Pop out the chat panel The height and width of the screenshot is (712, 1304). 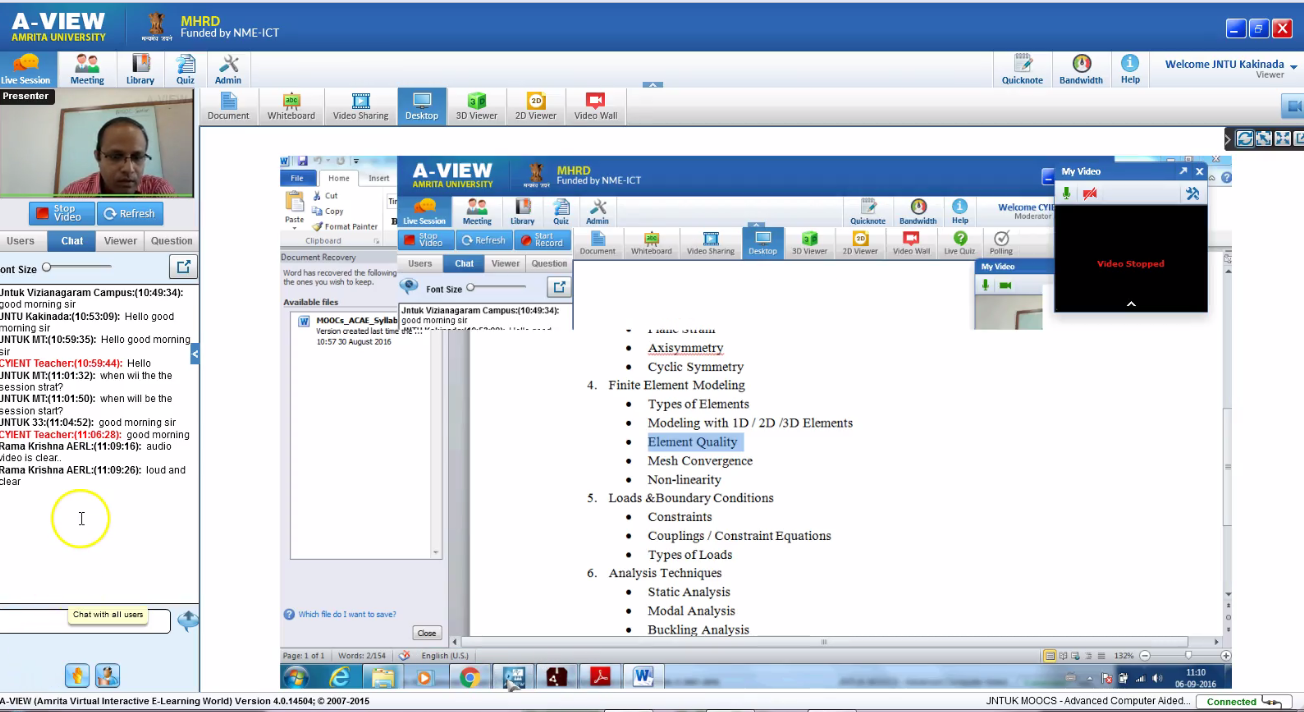183,267
